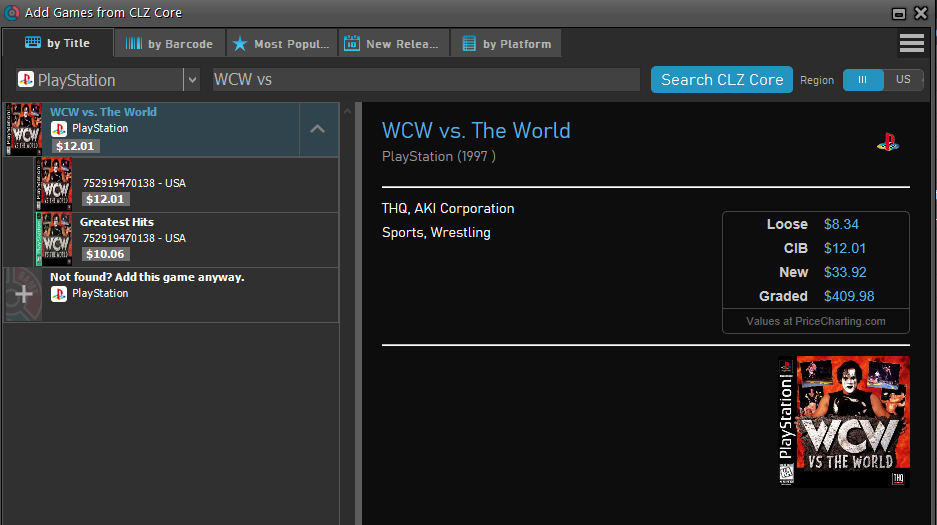Click the large WCW vs The World cover
Screen dimensions: 937x525
tap(844, 421)
